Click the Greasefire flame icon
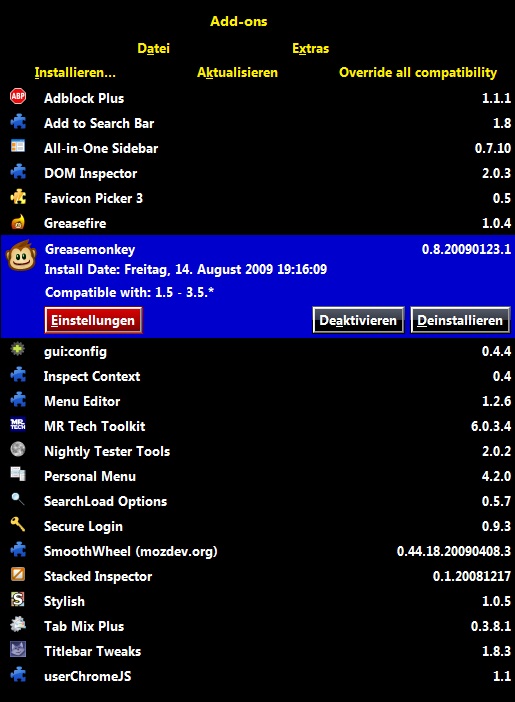515x702 pixels. (x=18, y=222)
